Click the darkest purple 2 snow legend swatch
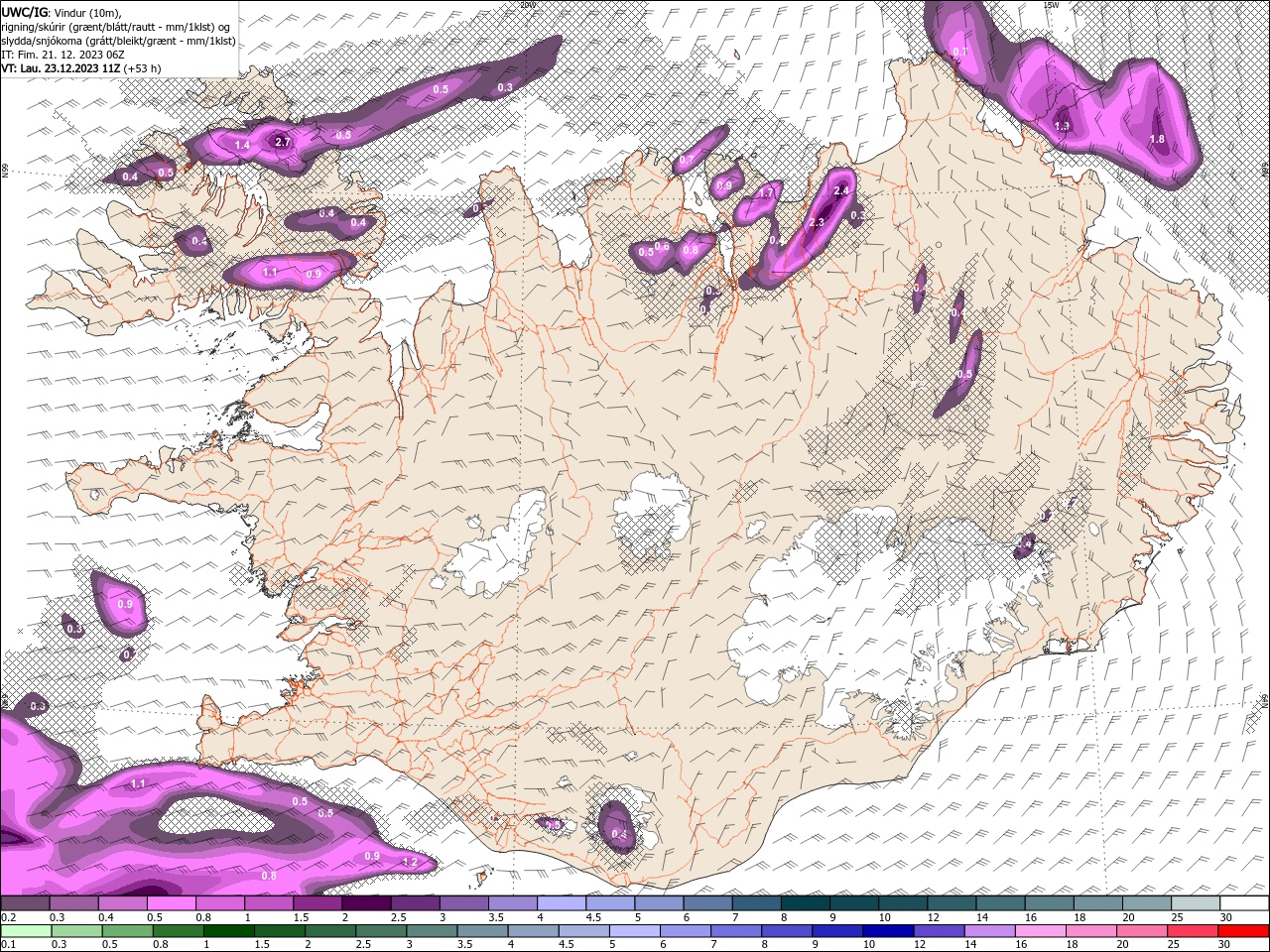The image size is (1270, 952). [x=366, y=903]
